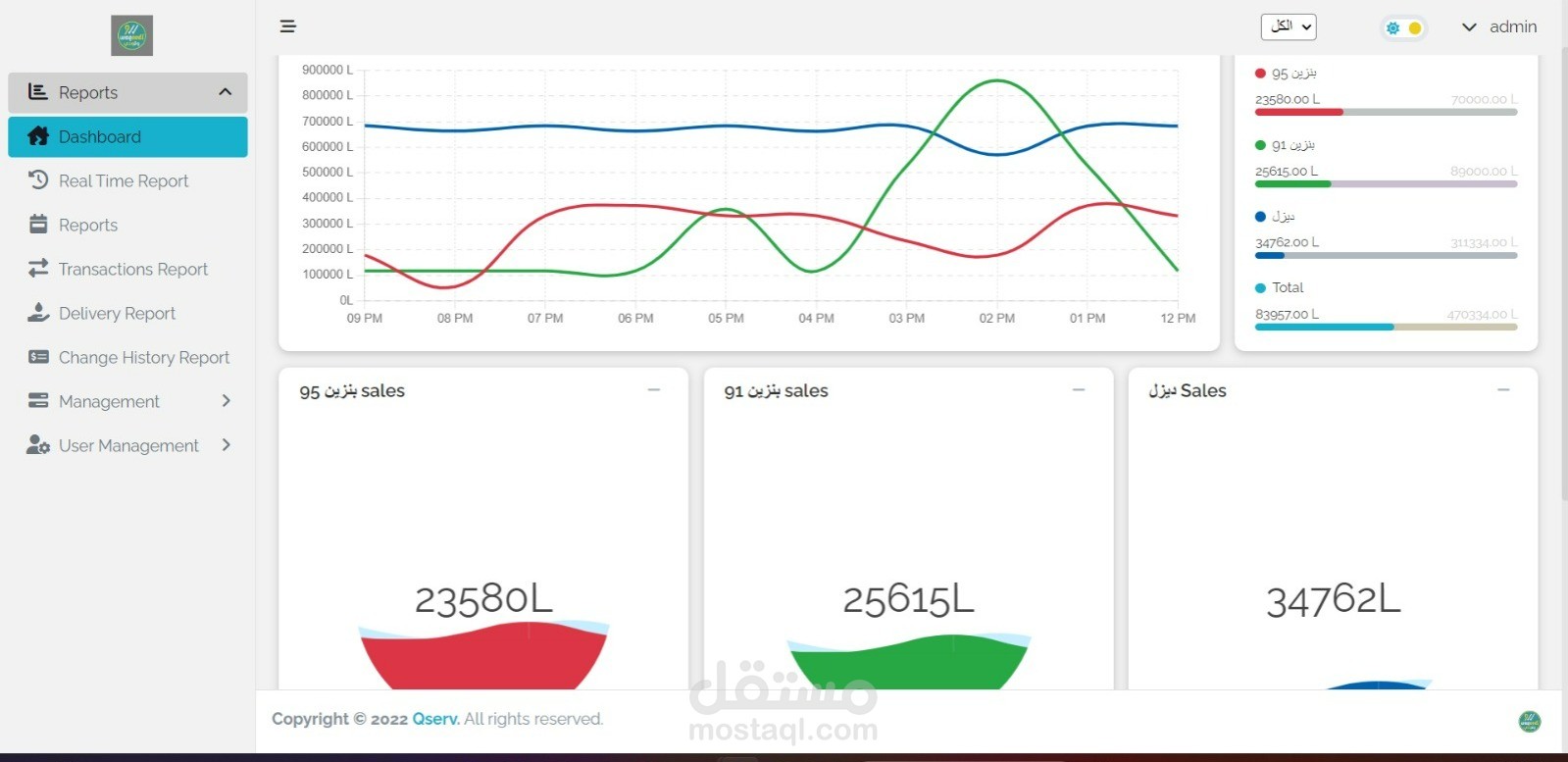This screenshot has height=762, width=1568.
Task: Click the Delivery Report icon
Action: (x=38, y=312)
